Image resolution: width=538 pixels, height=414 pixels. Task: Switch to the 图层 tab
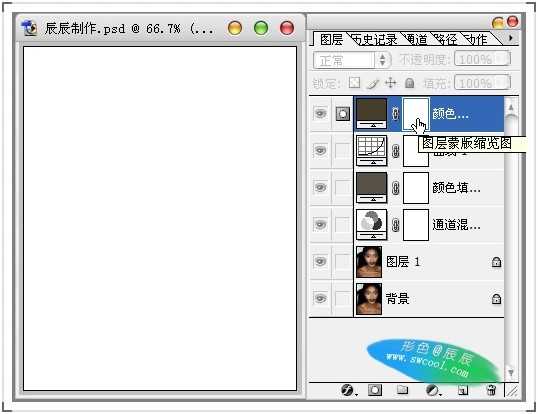point(331,40)
